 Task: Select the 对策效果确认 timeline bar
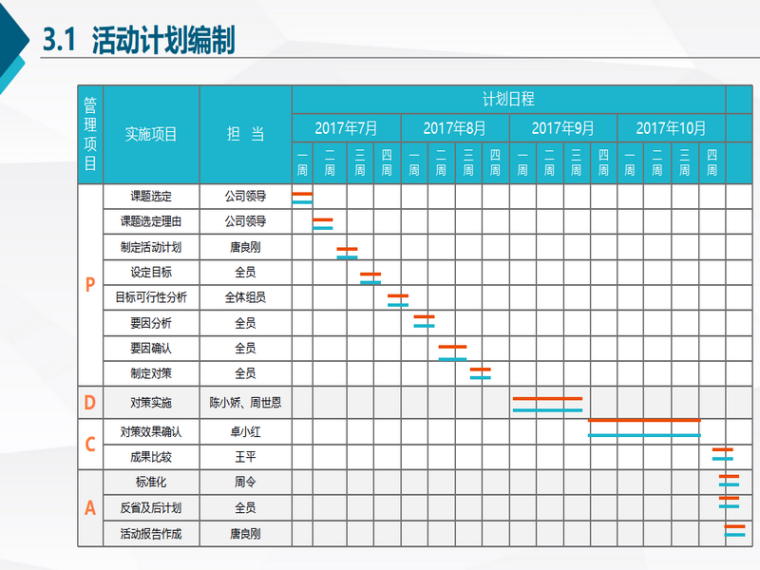(644, 428)
